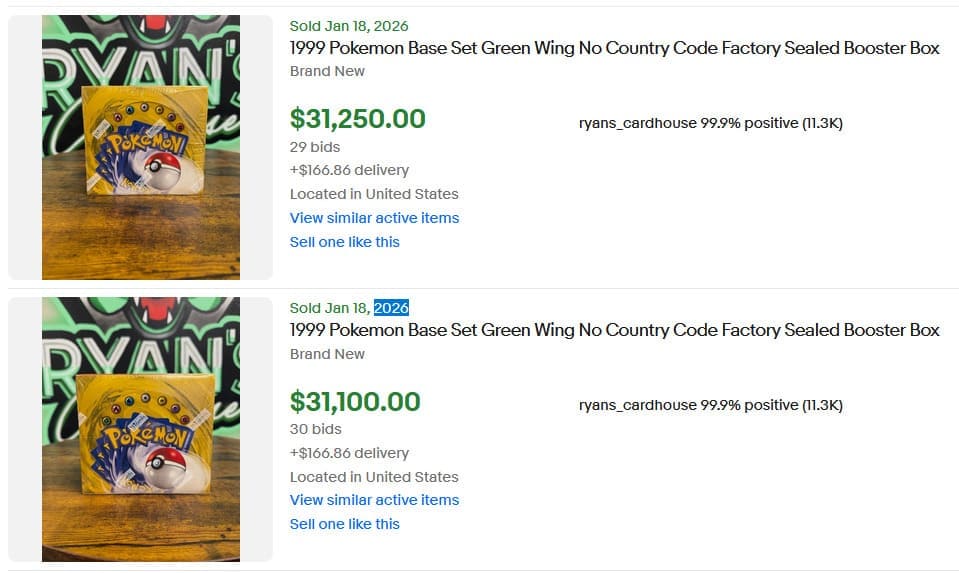The width and height of the screenshot is (959, 573).
Task: Click the highlighted "2026" text
Action: point(391,308)
